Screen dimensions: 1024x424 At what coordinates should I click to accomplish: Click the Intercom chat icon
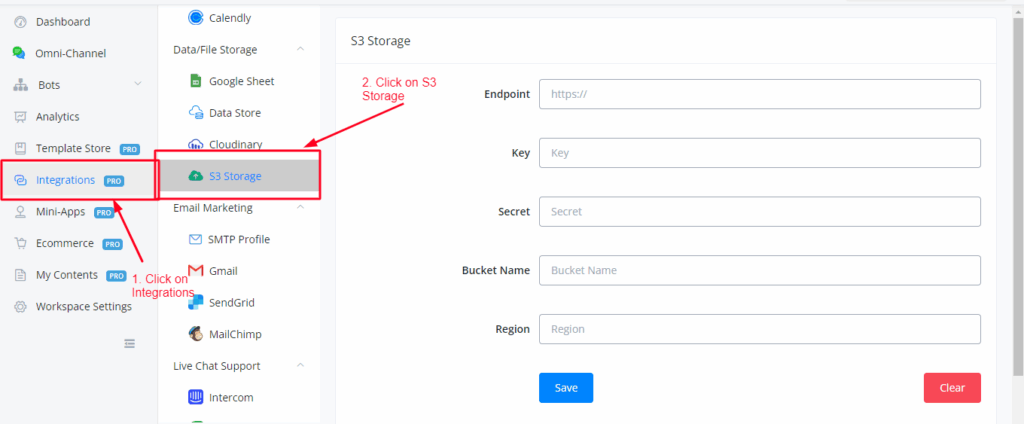(x=196, y=397)
